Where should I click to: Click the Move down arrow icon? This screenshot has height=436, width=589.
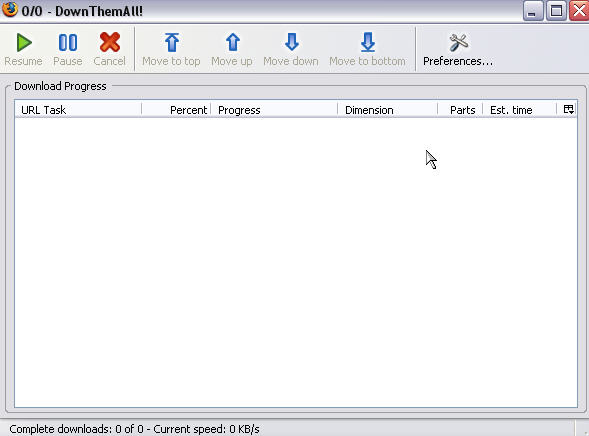point(291,42)
